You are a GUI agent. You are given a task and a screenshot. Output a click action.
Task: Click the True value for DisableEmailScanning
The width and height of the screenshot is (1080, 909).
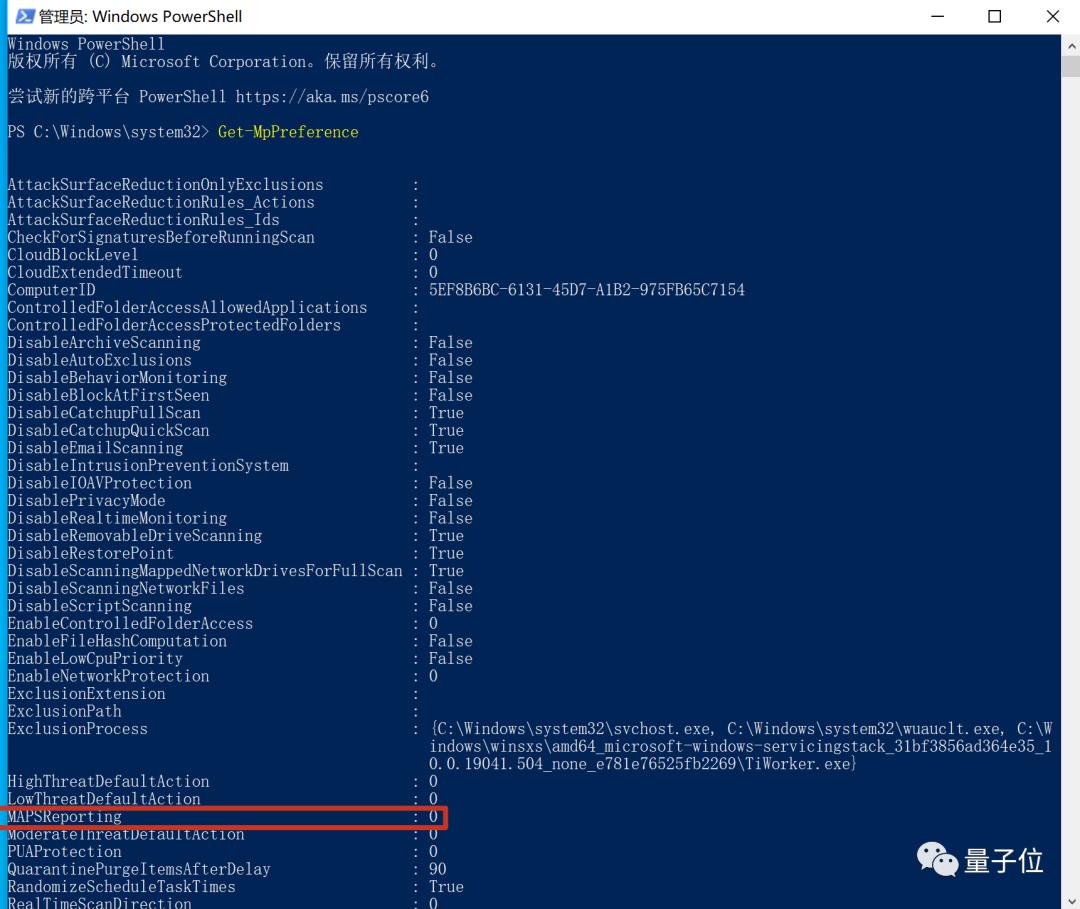click(x=446, y=448)
